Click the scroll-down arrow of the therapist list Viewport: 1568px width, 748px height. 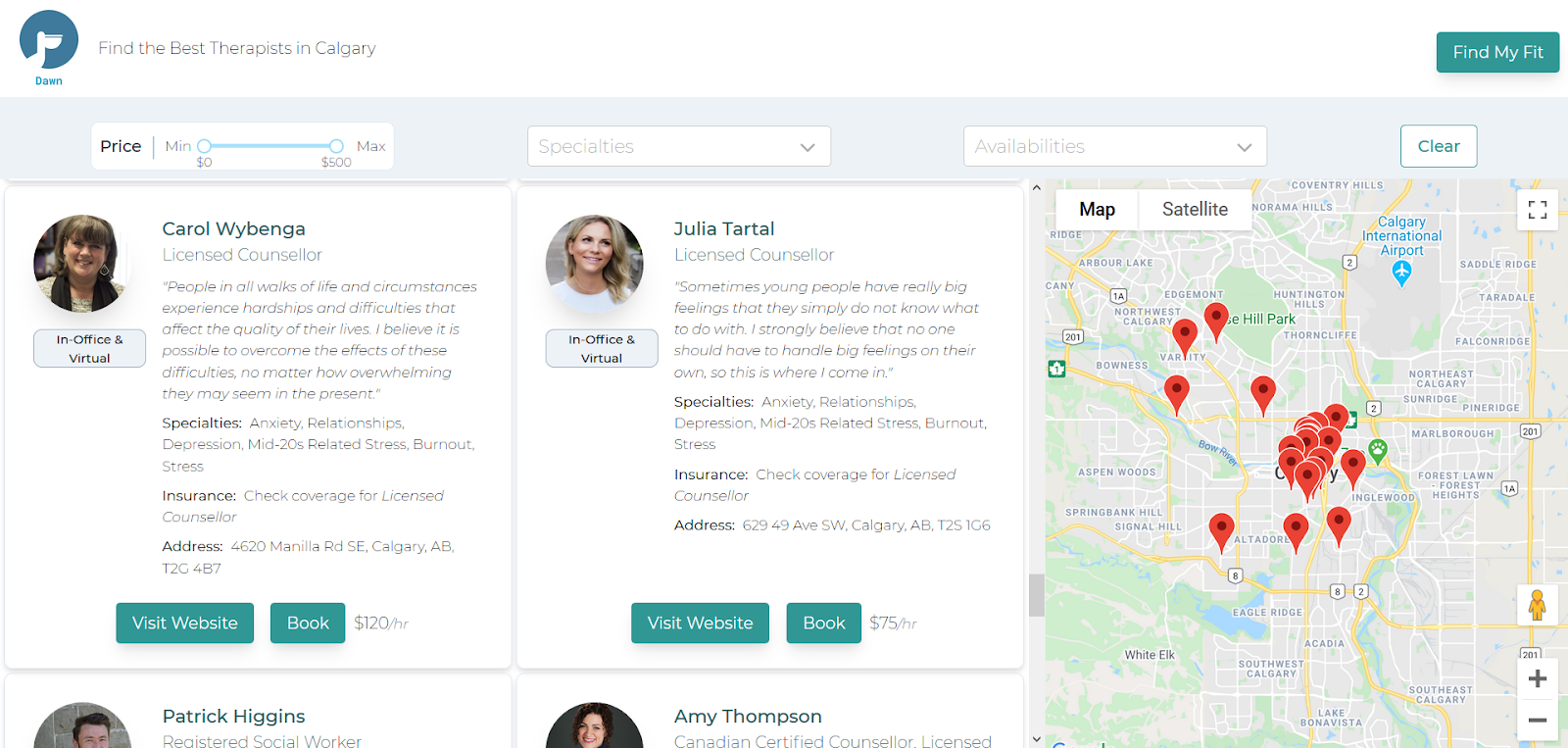click(x=1036, y=739)
